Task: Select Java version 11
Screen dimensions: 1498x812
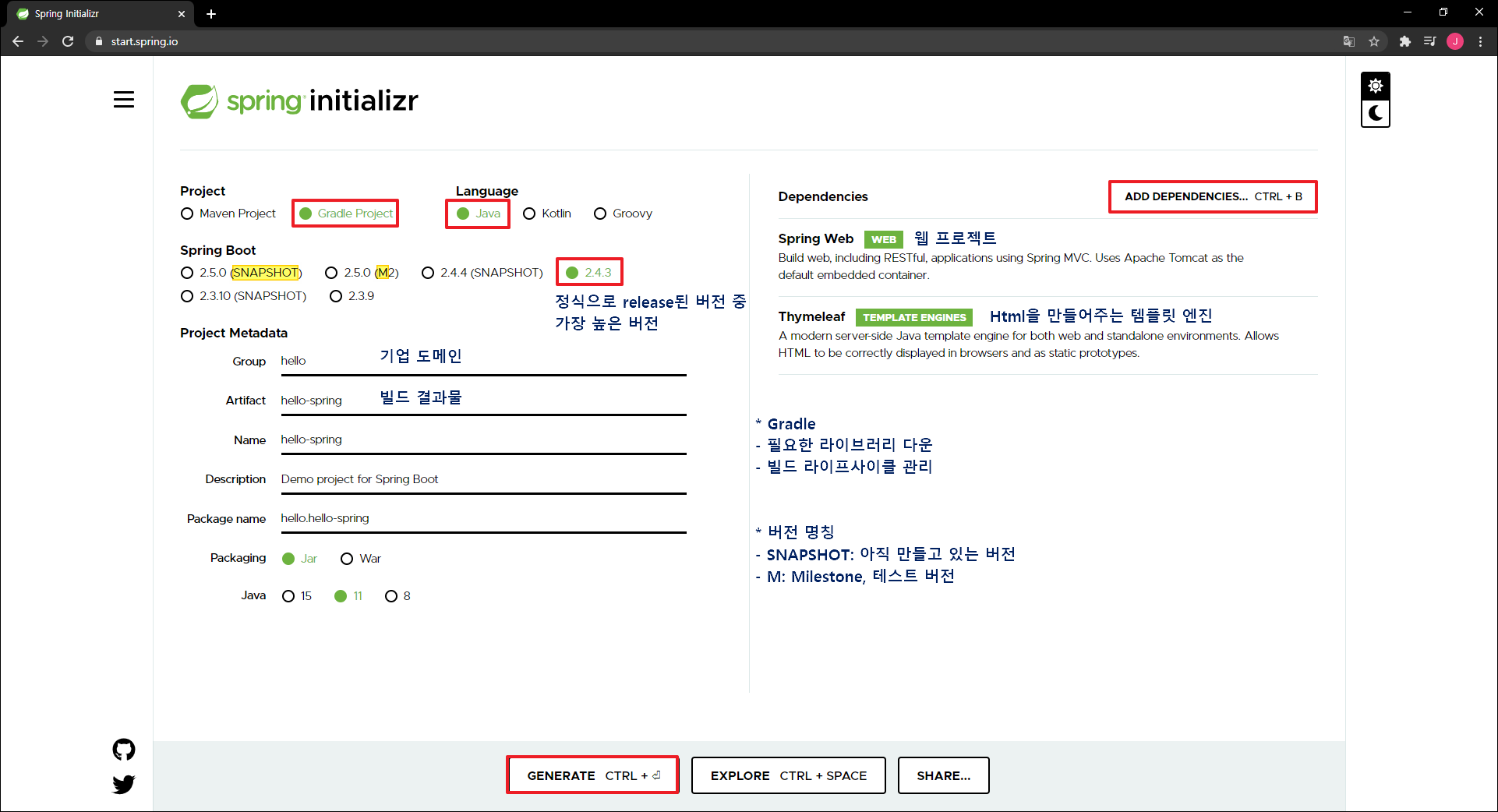Action: click(x=348, y=596)
